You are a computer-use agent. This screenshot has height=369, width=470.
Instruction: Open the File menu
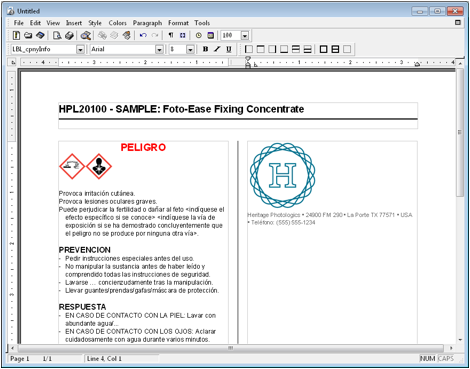click(x=19, y=23)
